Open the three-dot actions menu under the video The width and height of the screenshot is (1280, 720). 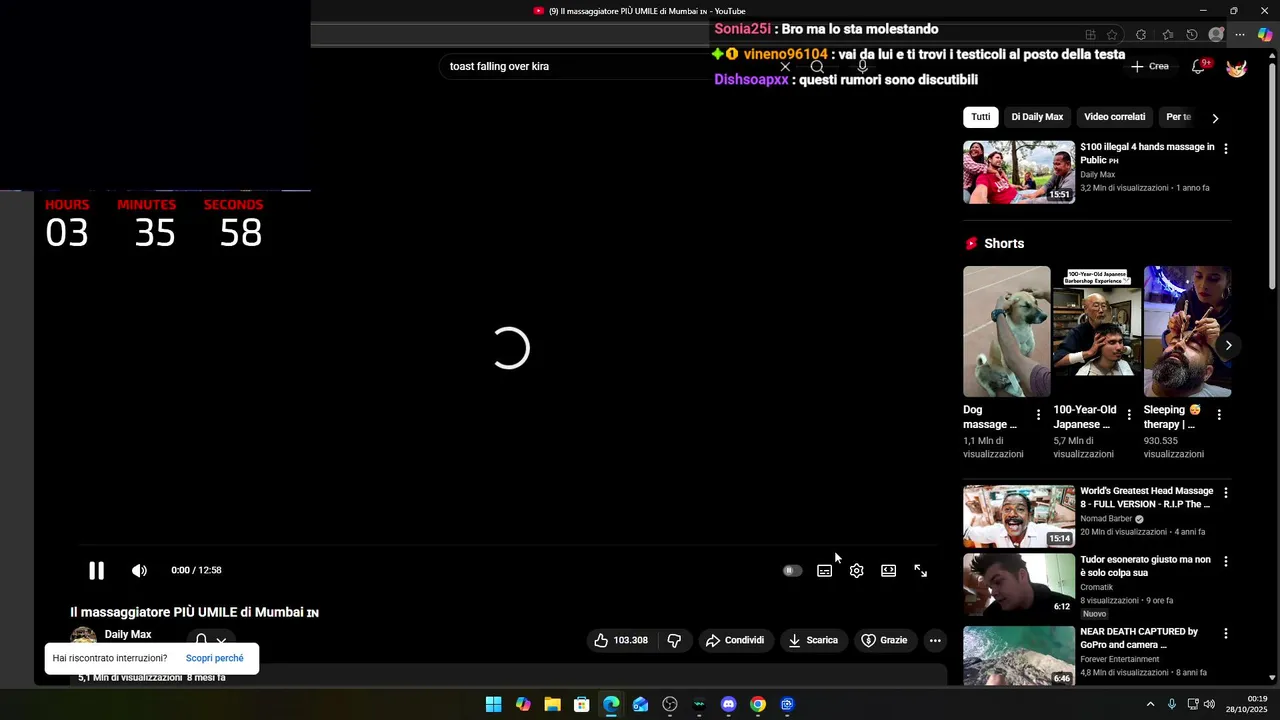(935, 640)
